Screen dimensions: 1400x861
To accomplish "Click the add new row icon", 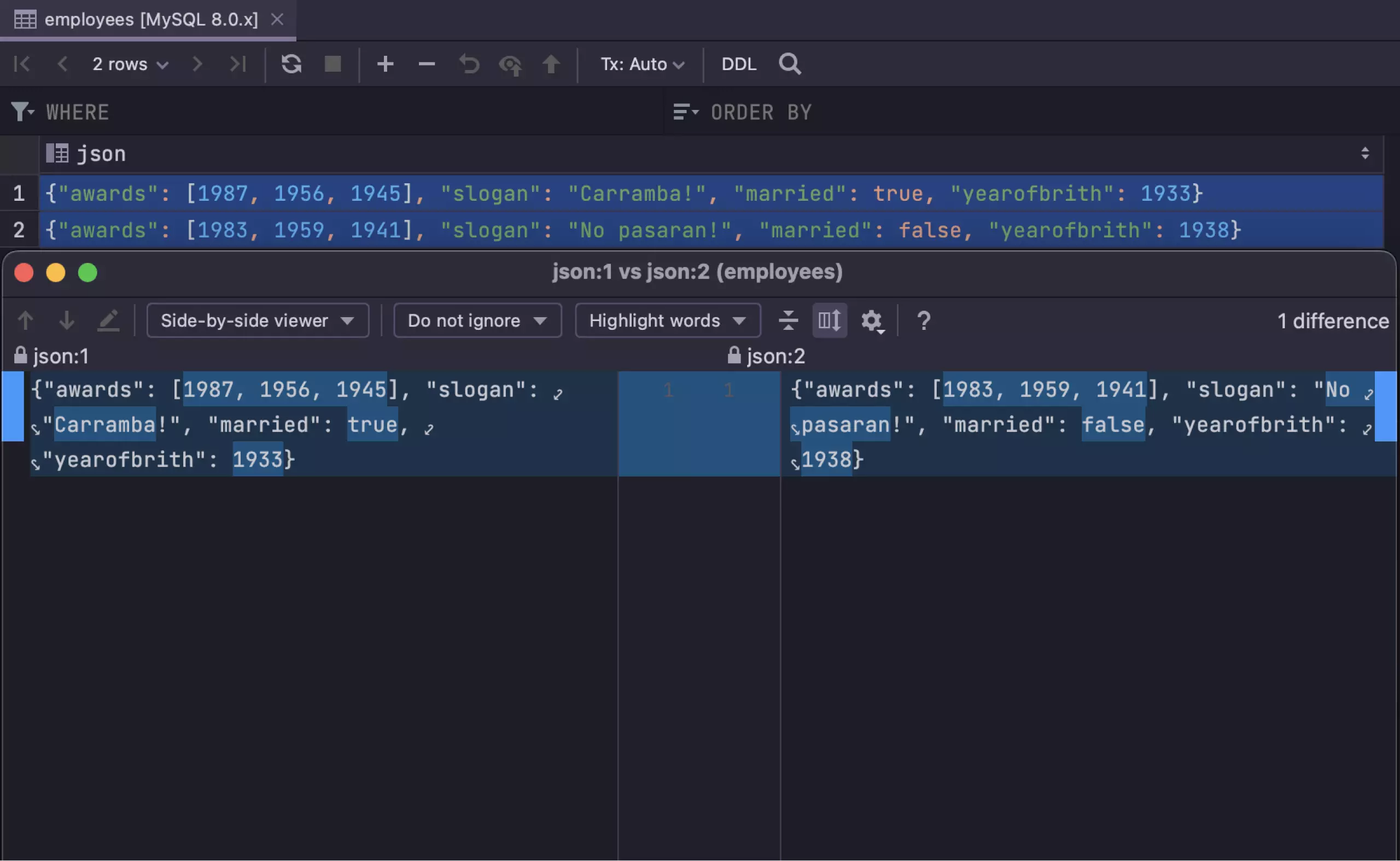I will [x=385, y=63].
